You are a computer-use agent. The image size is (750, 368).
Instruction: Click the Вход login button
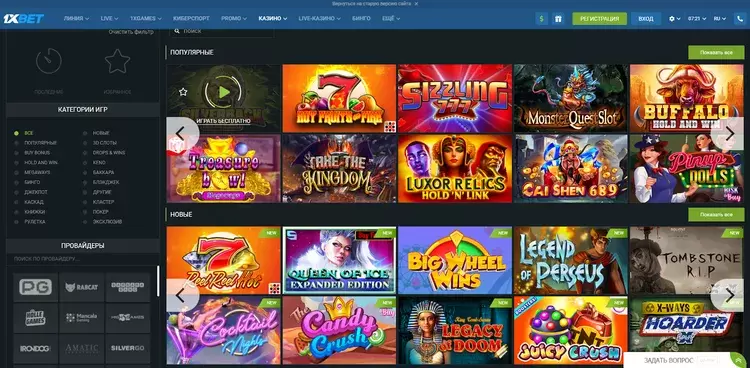point(646,19)
